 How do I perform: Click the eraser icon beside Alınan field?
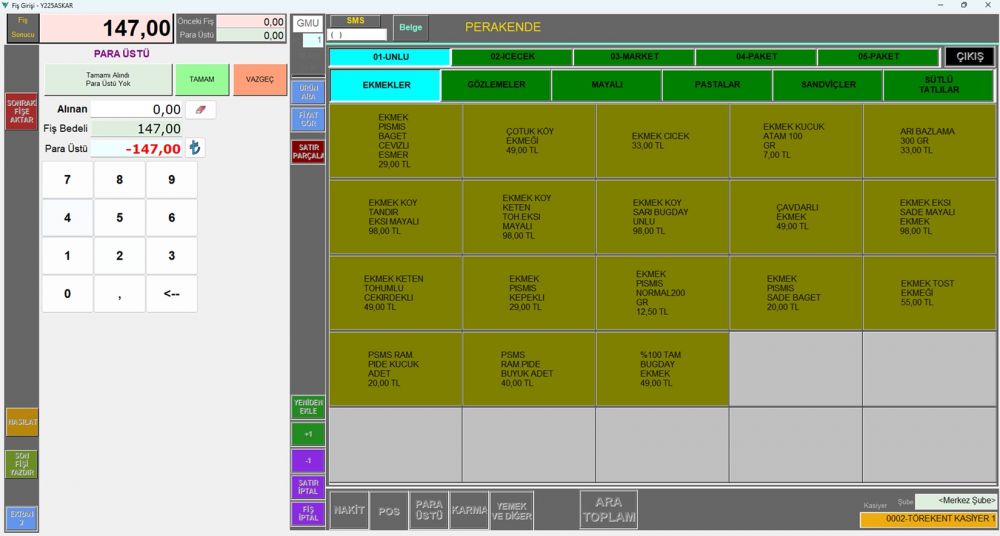coord(201,110)
